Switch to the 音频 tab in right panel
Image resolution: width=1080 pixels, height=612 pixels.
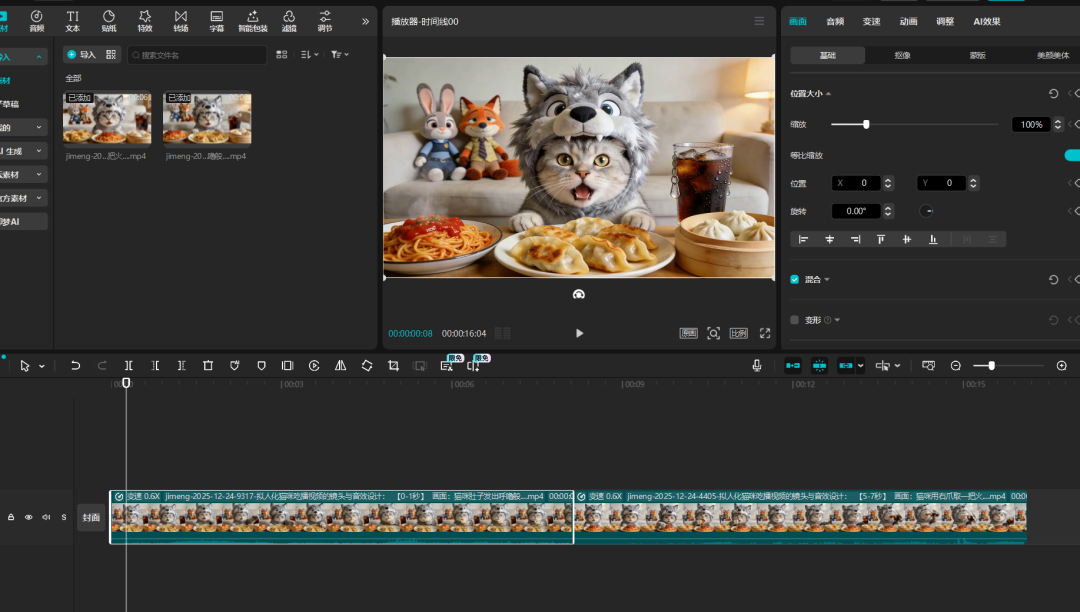(836, 20)
